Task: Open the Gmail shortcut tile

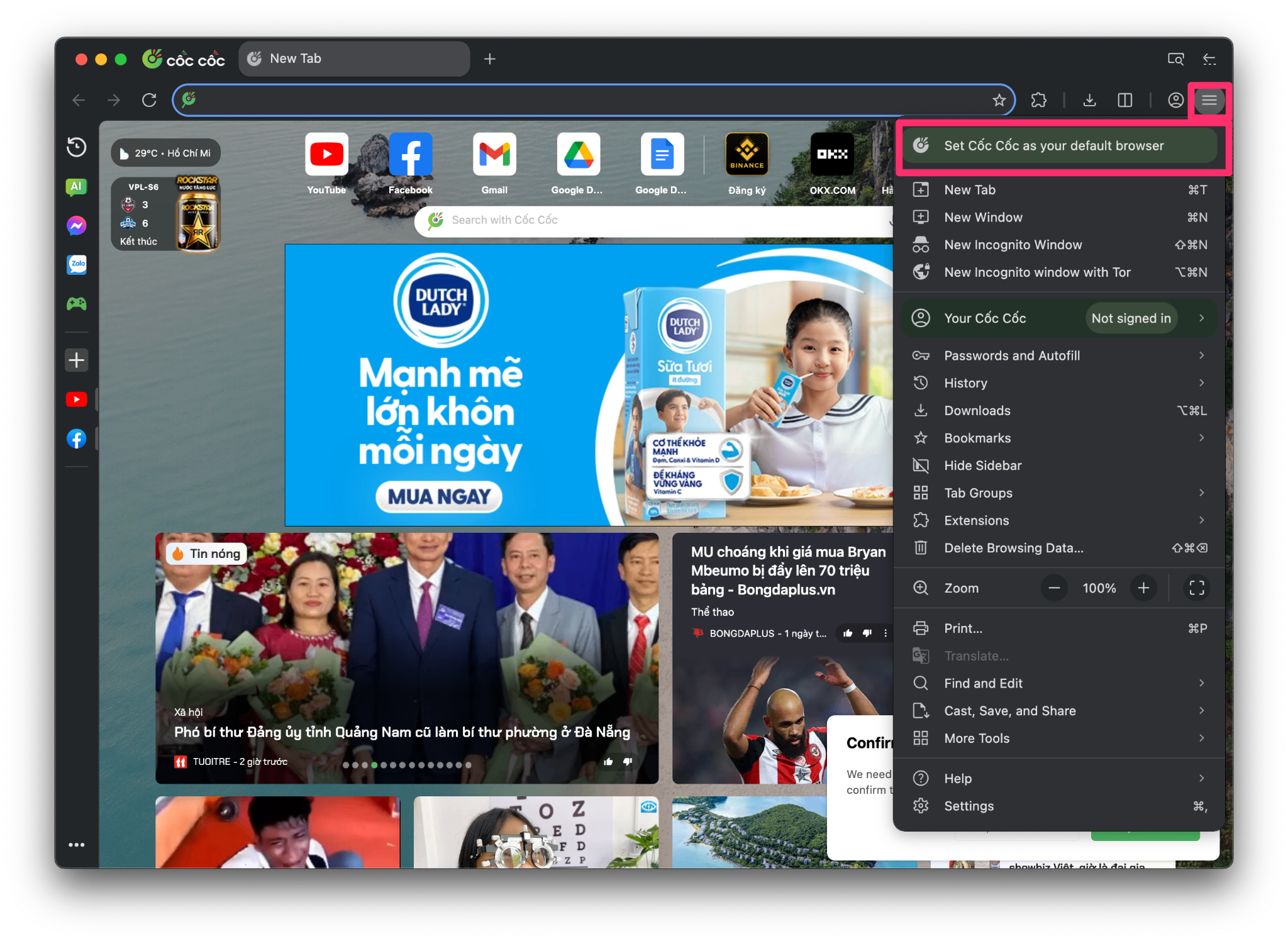Action: click(494, 164)
